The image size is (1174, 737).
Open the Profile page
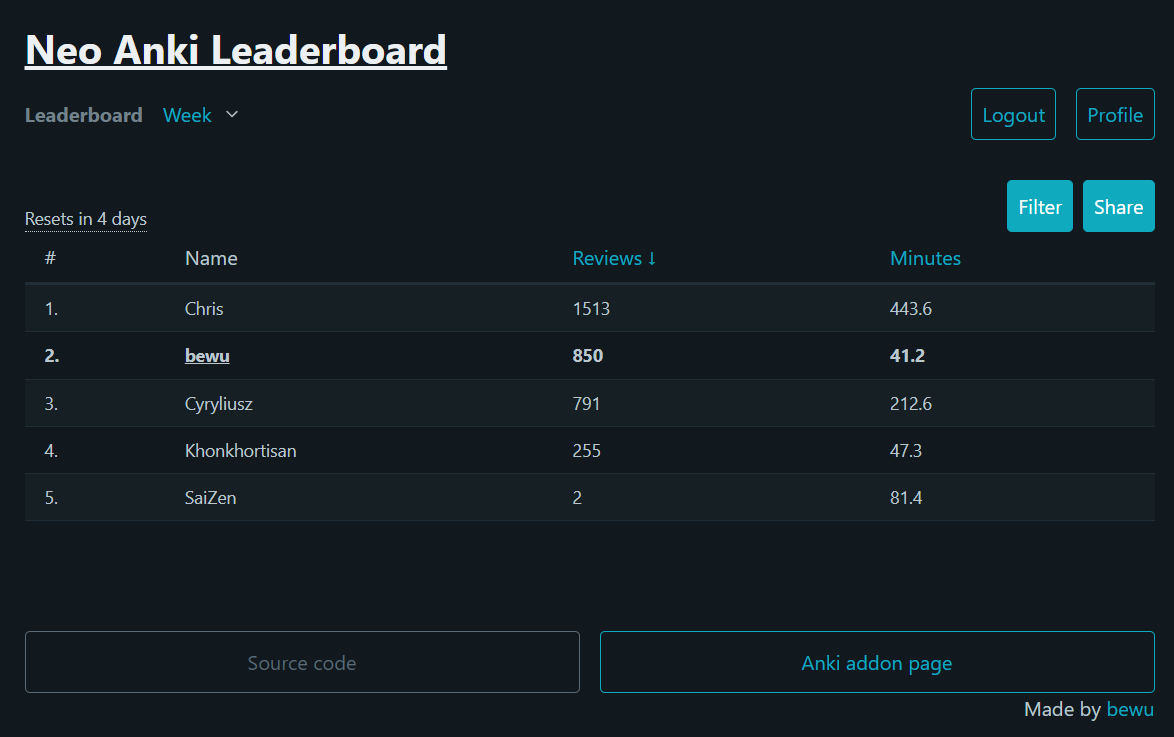(x=1114, y=115)
